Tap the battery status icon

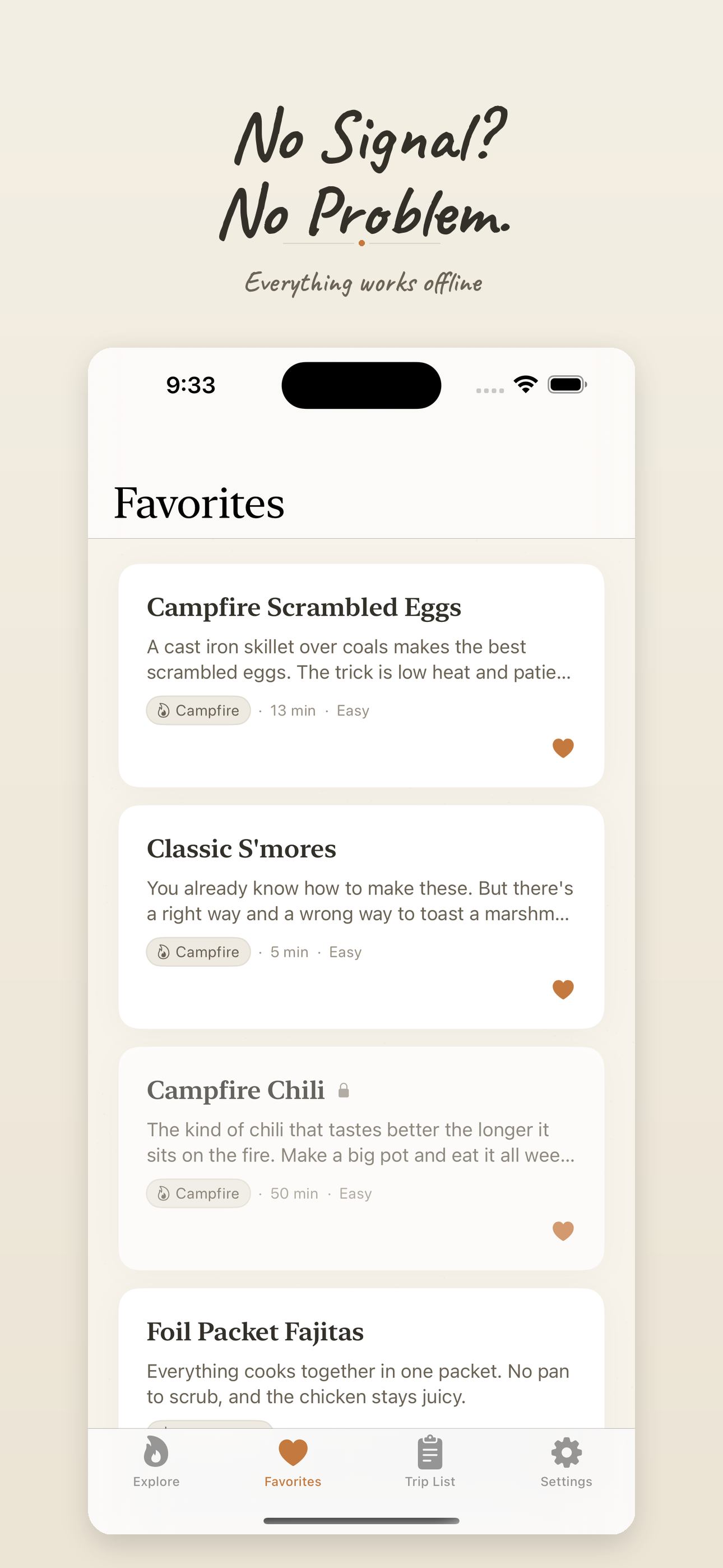567,385
